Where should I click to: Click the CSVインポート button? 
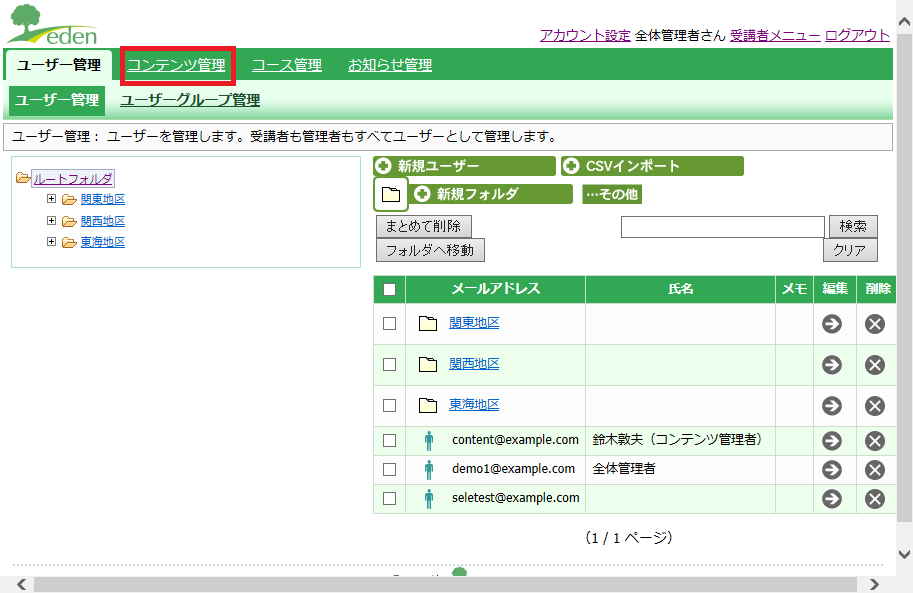click(652, 166)
